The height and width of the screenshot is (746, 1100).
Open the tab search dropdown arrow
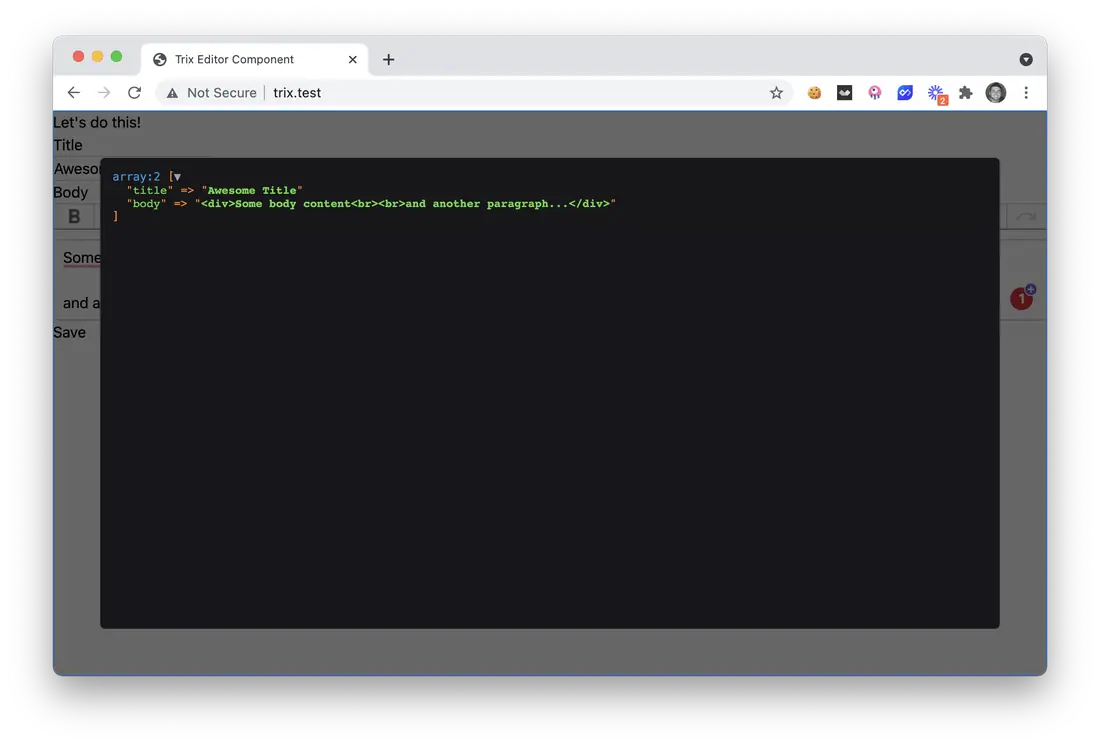coord(1026,60)
